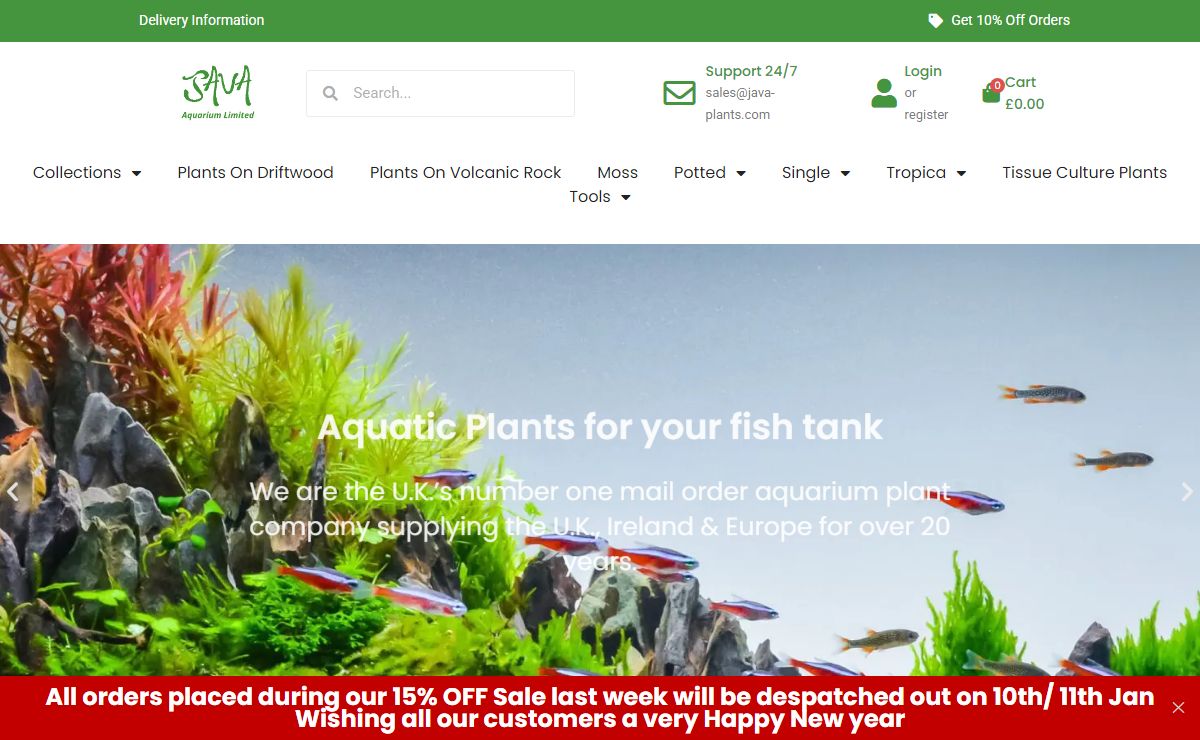Open the Delivery Information link
1200x740 pixels.
click(x=201, y=20)
